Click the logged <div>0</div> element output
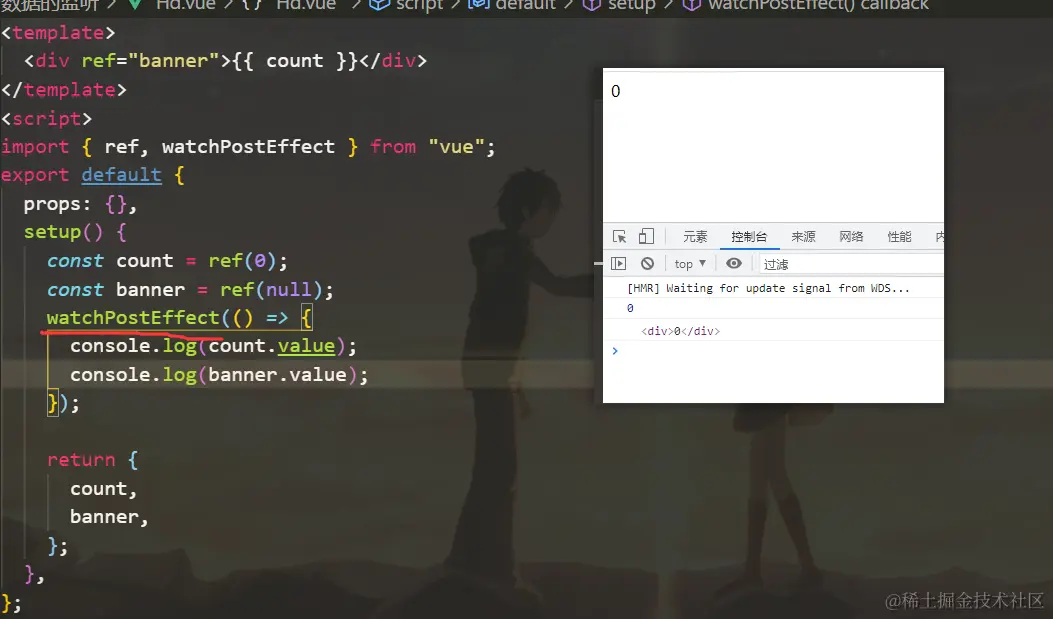Image resolution: width=1053 pixels, height=619 pixels. pyautogui.click(x=680, y=331)
